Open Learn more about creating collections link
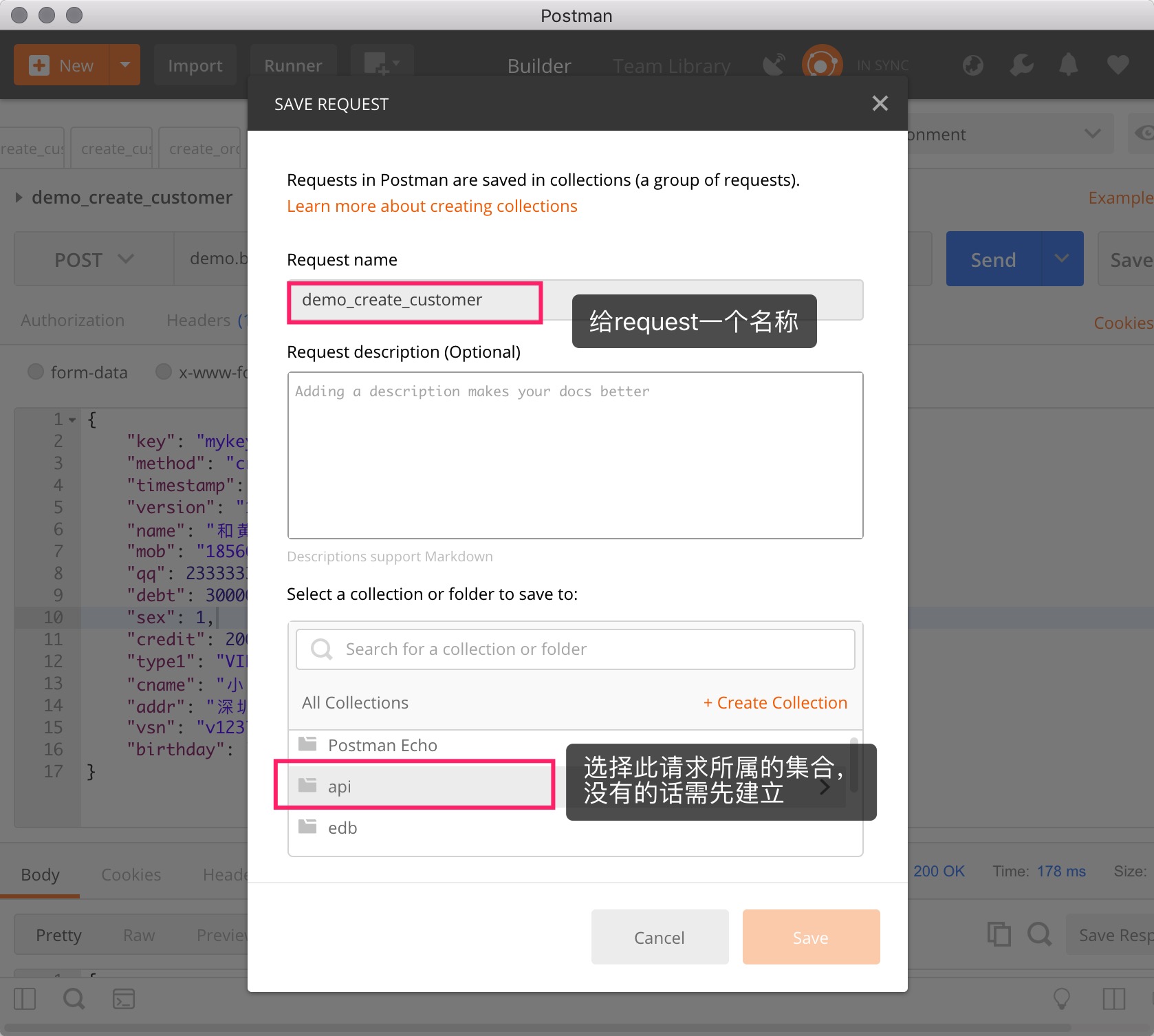1154x1036 pixels. point(432,206)
